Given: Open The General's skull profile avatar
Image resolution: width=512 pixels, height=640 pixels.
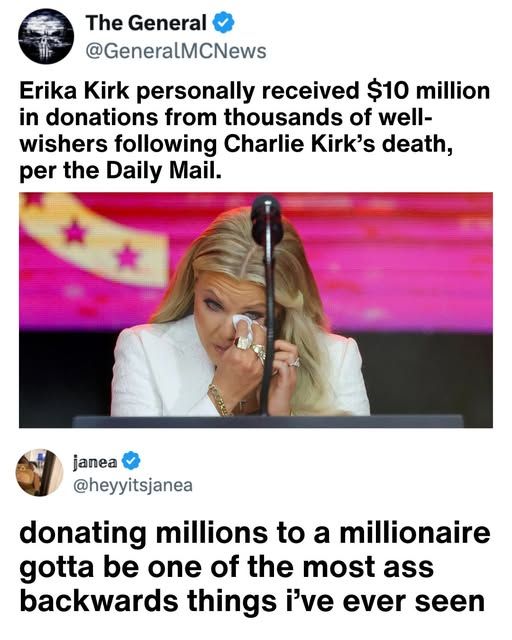Looking at the screenshot, I should pyautogui.click(x=46, y=36).
